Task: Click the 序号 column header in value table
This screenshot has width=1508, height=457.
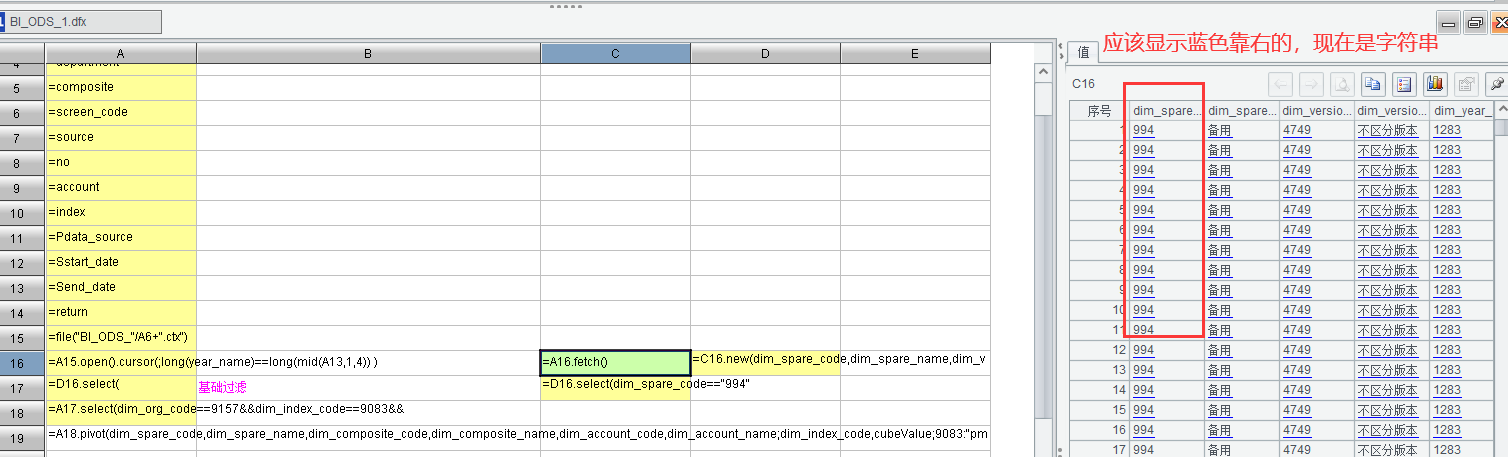Action: (x=1099, y=110)
